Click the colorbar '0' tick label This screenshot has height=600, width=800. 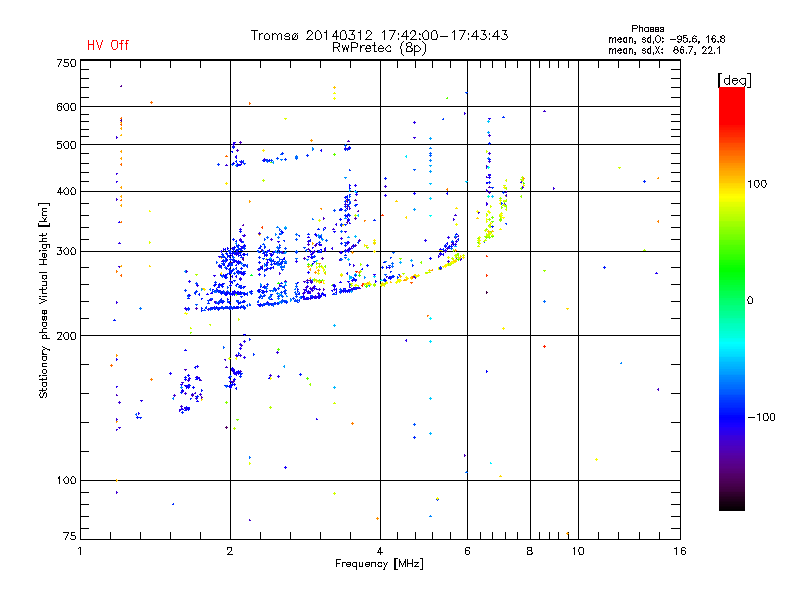(x=750, y=301)
